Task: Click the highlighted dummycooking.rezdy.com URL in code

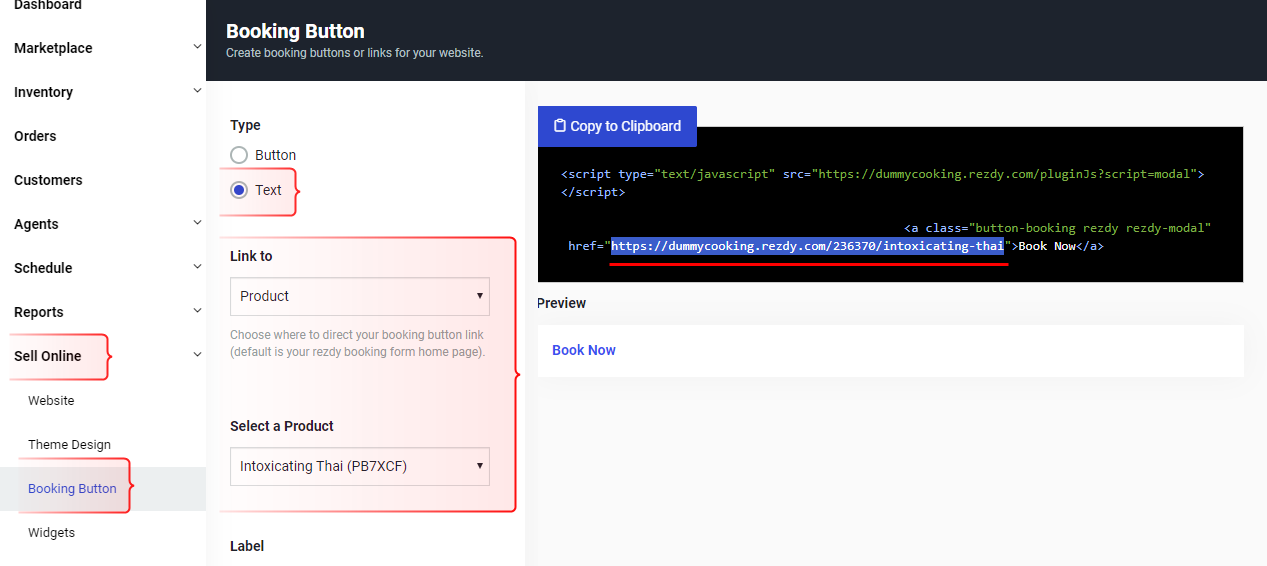Action: point(807,246)
